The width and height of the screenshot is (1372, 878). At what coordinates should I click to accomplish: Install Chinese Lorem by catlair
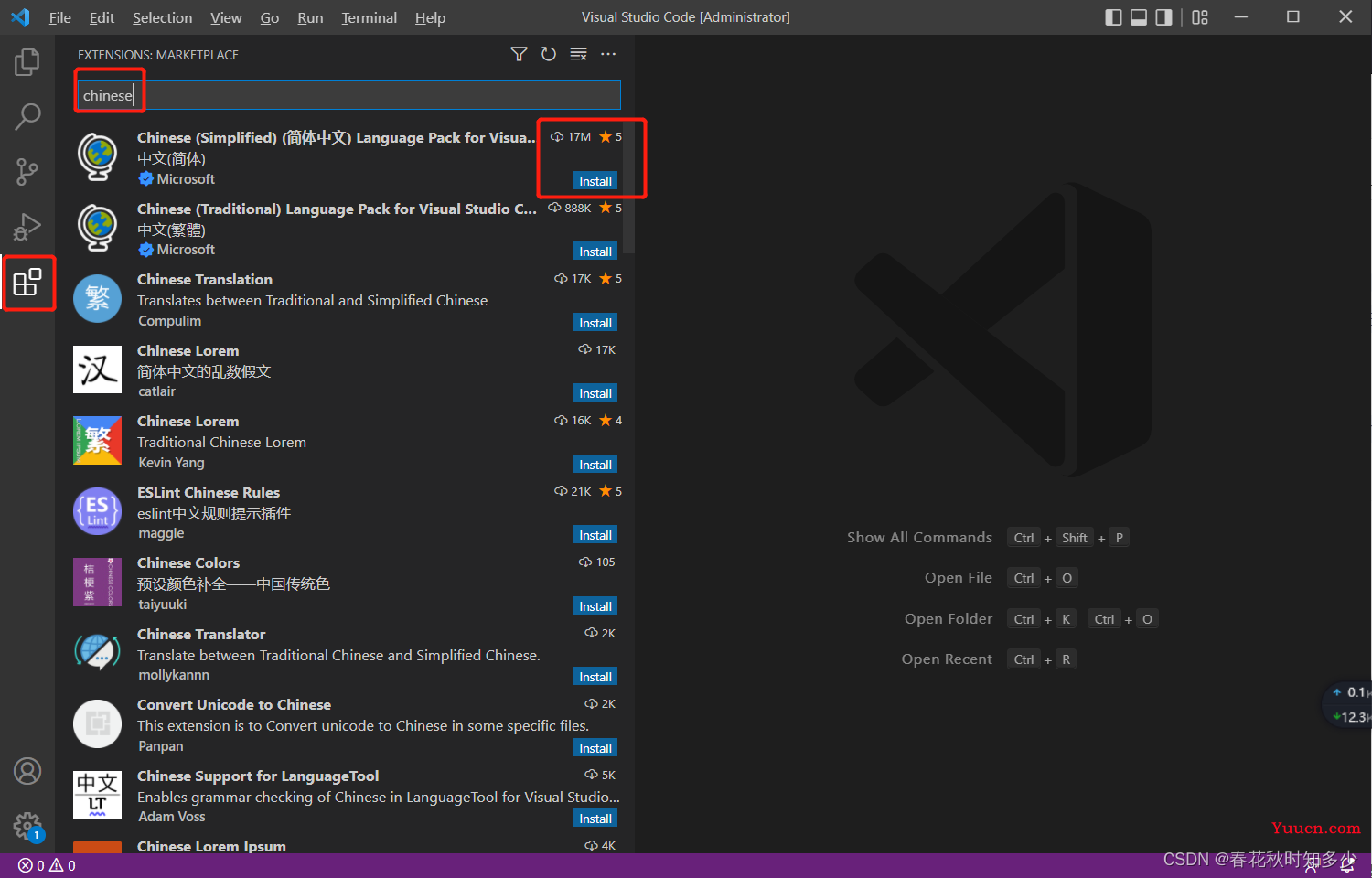click(595, 393)
